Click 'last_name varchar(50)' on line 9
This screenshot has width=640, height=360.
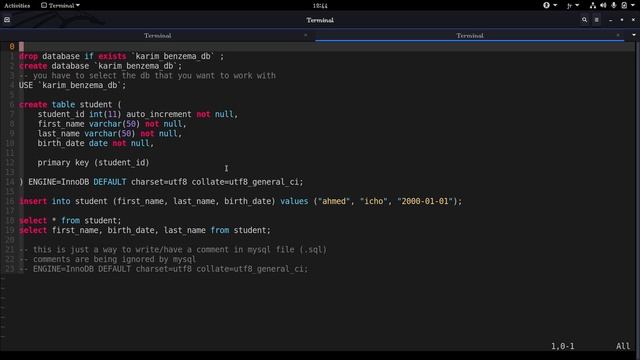tap(86, 133)
